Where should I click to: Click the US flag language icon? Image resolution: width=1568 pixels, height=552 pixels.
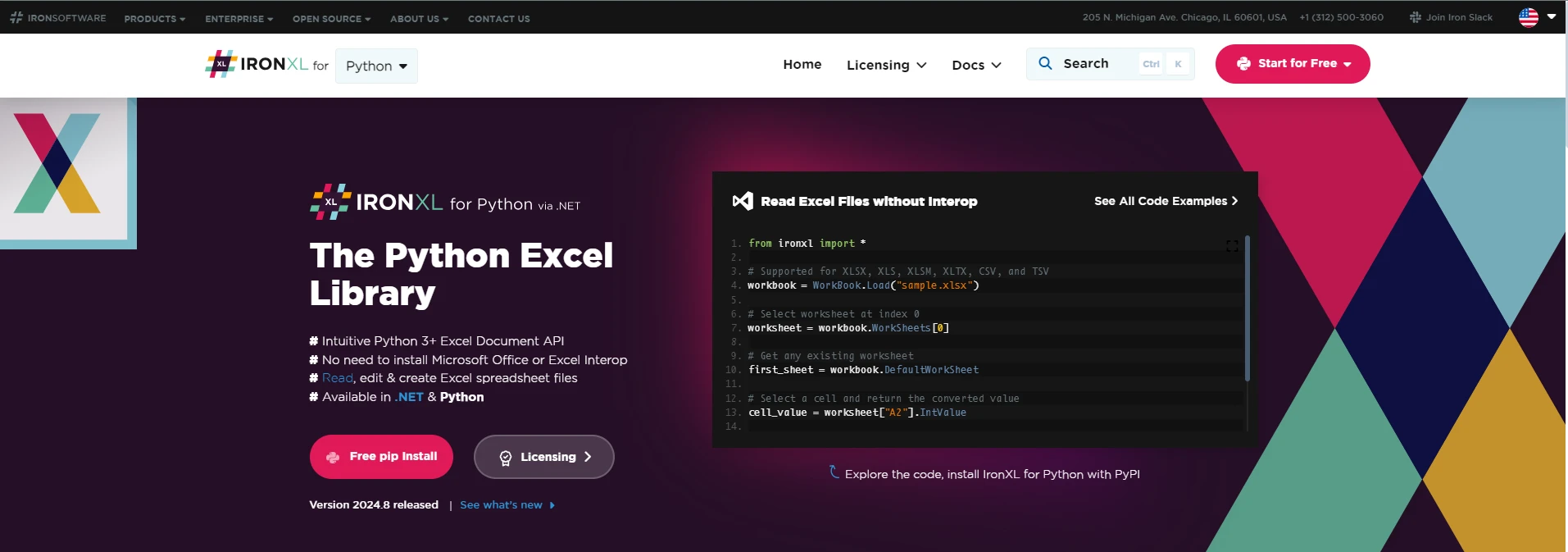[x=1529, y=17]
